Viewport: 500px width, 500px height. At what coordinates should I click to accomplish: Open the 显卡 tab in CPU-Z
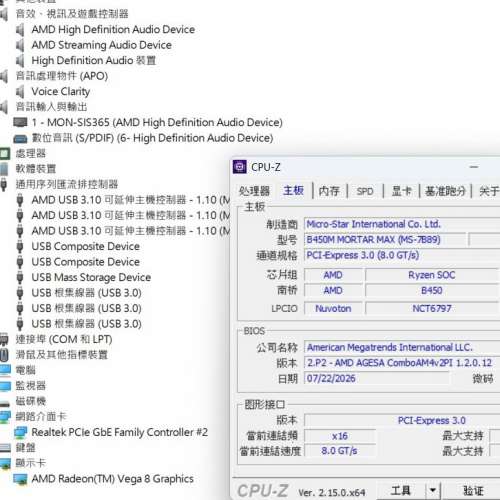coord(402,191)
